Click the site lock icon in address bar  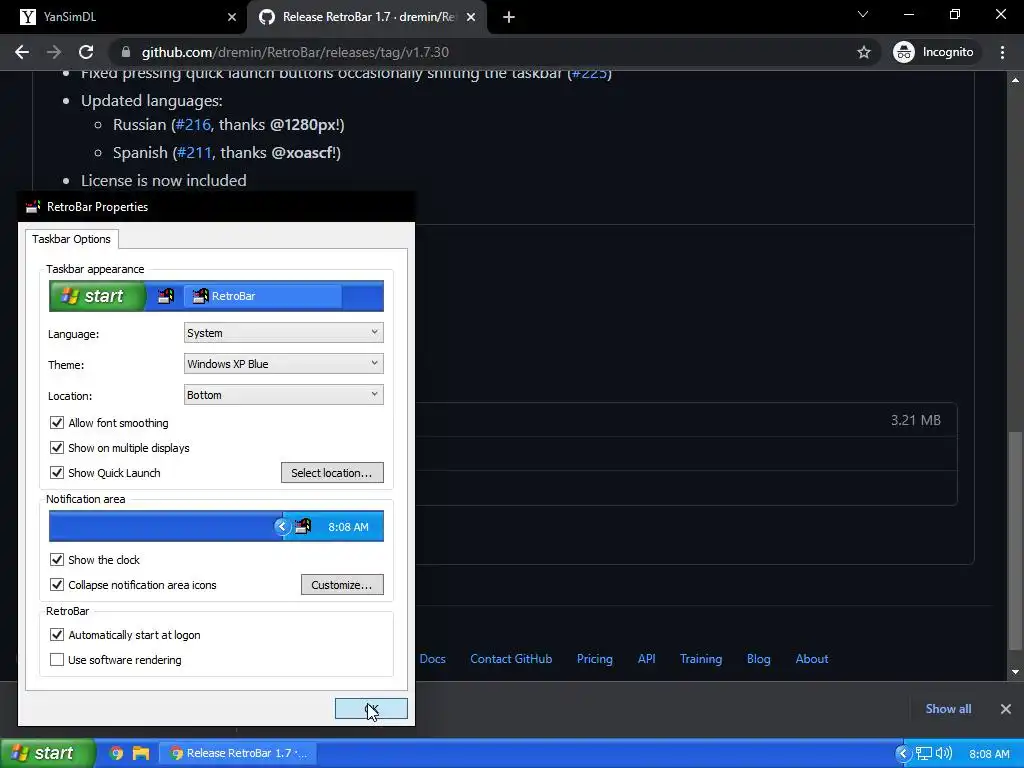[x=126, y=52]
